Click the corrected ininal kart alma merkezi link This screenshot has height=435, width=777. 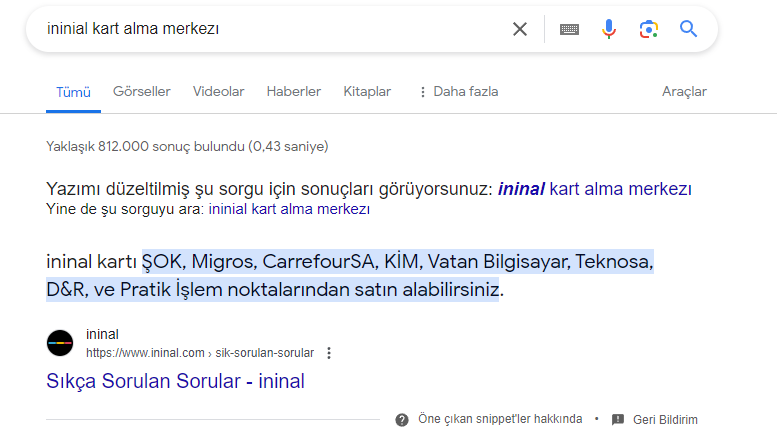(x=594, y=188)
